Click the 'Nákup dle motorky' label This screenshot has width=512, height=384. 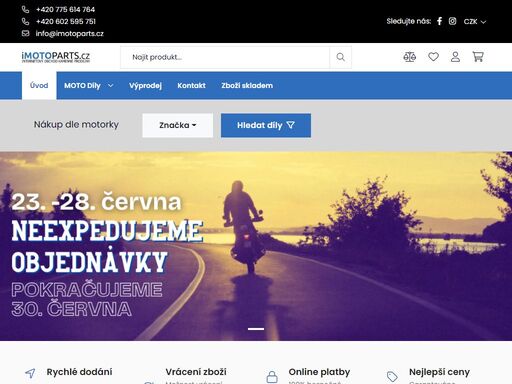[76, 125]
